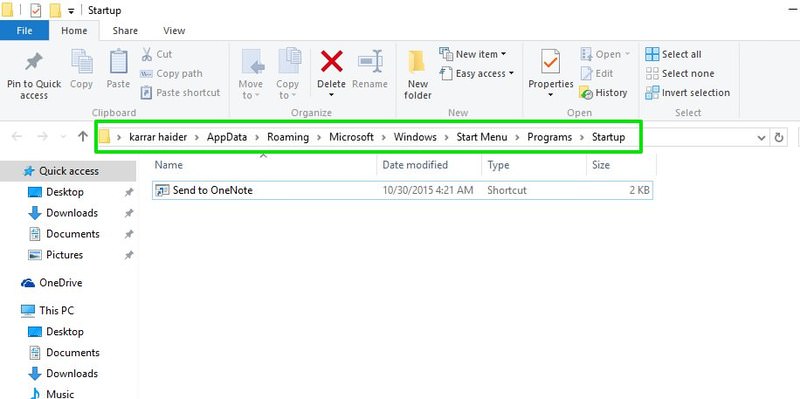The image size is (800, 399).
Task: Click the New folder icon
Action: (x=417, y=63)
